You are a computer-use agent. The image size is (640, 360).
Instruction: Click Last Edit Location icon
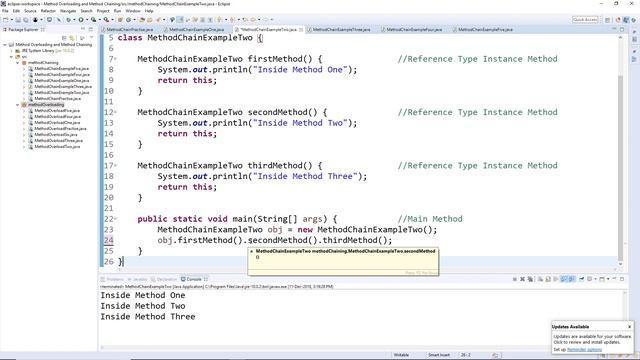(x=245, y=20)
